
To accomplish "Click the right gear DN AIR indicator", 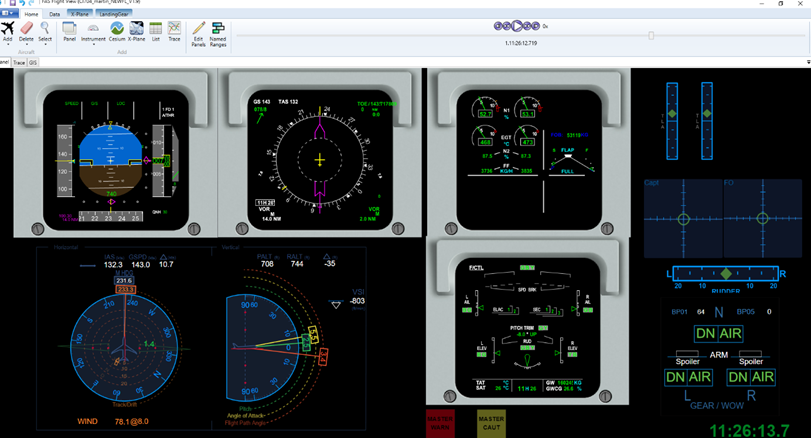I will point(750,377).
